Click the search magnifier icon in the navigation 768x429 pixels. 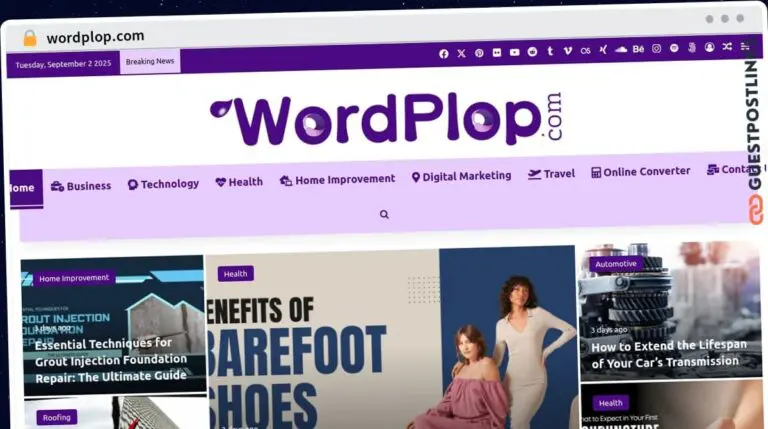(384, 214)
